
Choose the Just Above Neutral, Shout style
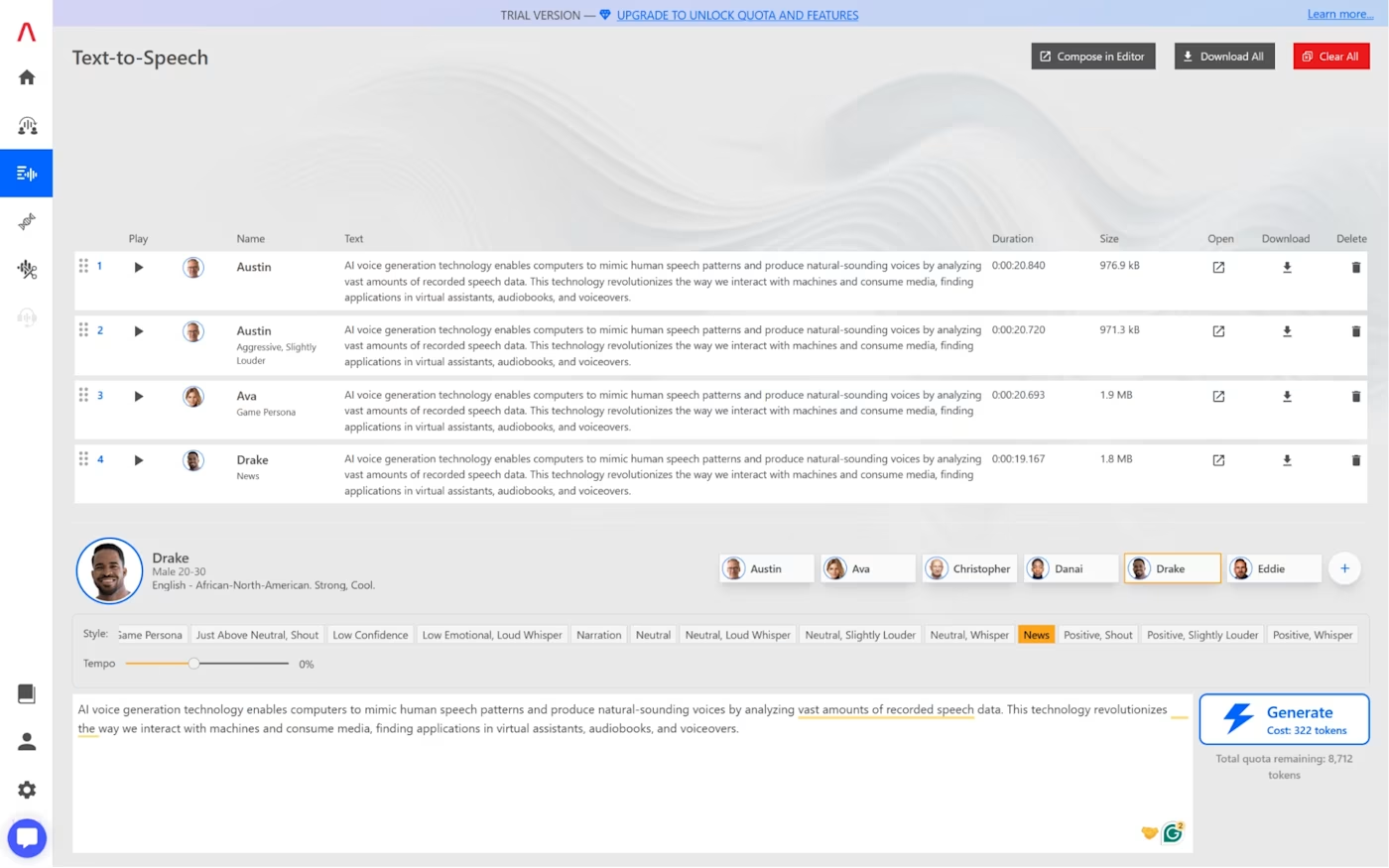(257, 635)
